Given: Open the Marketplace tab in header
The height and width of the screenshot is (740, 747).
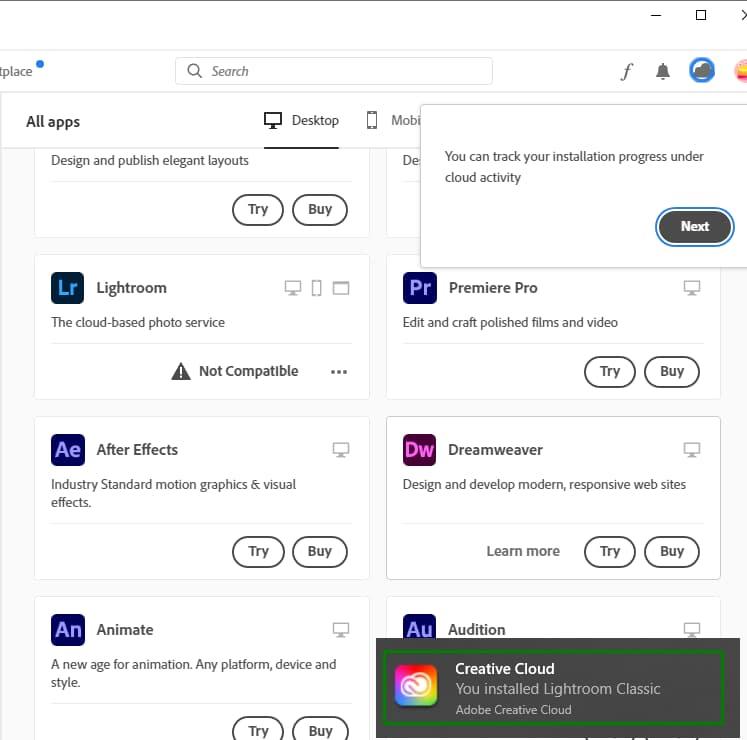Looking at the screenshot, I should [x=16, y=71].
